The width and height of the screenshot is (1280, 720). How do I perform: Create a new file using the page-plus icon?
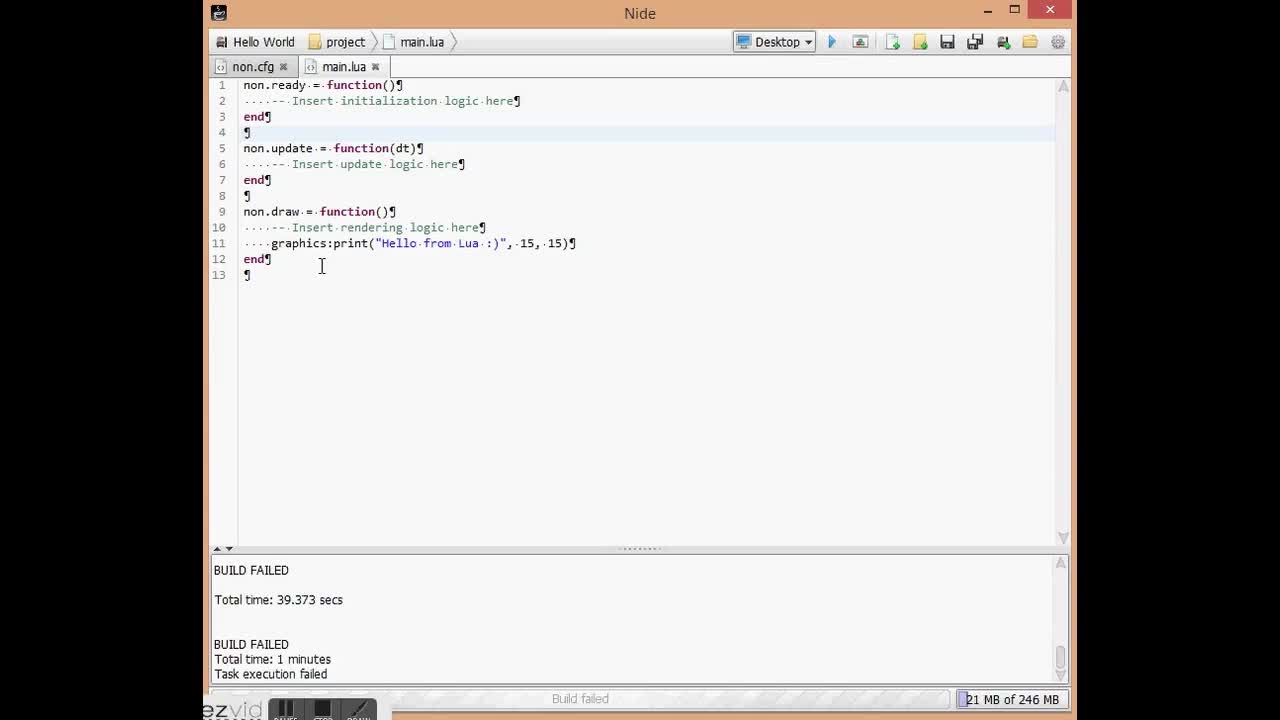pyautogui.click(x=893, y=42)
